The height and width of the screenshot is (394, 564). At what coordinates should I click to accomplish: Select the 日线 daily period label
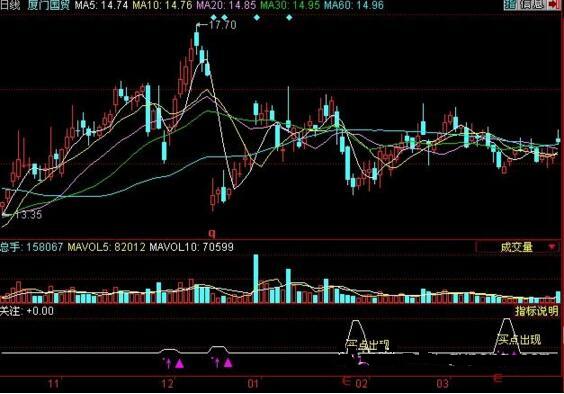point(10,5)
